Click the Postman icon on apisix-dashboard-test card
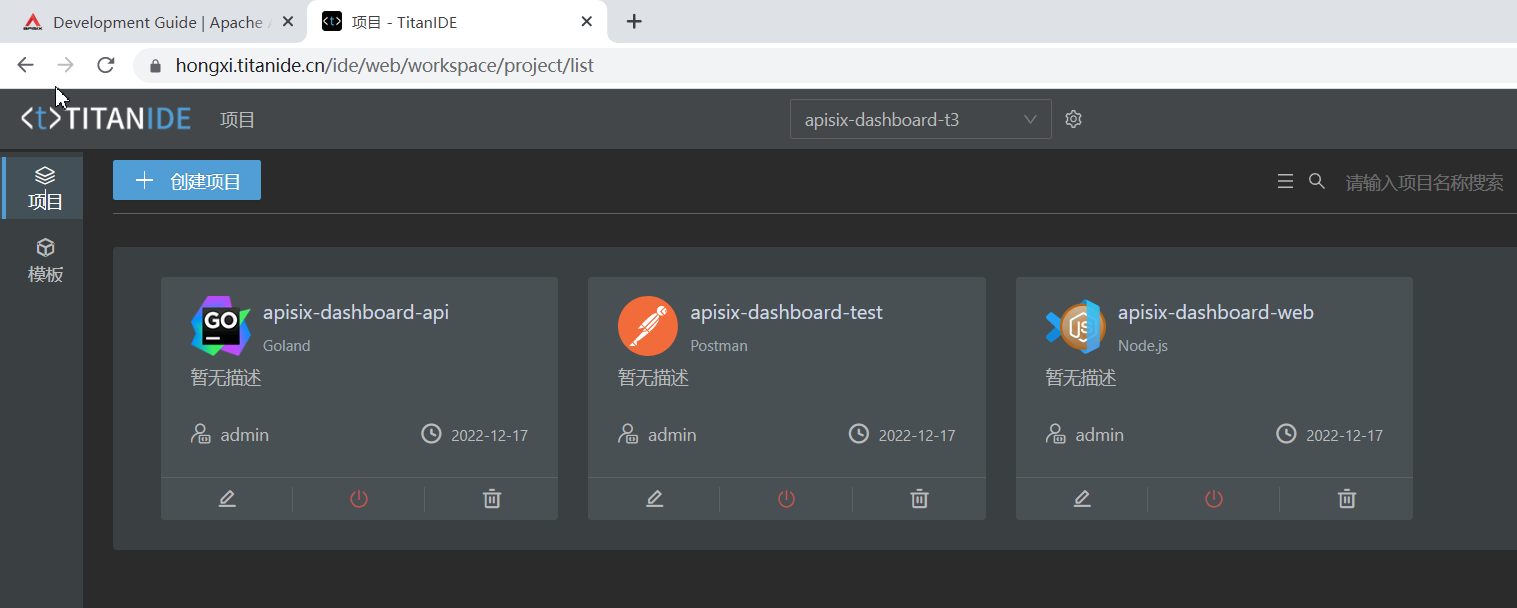This screenshot has height=608, width=1517. pos(648,325)
